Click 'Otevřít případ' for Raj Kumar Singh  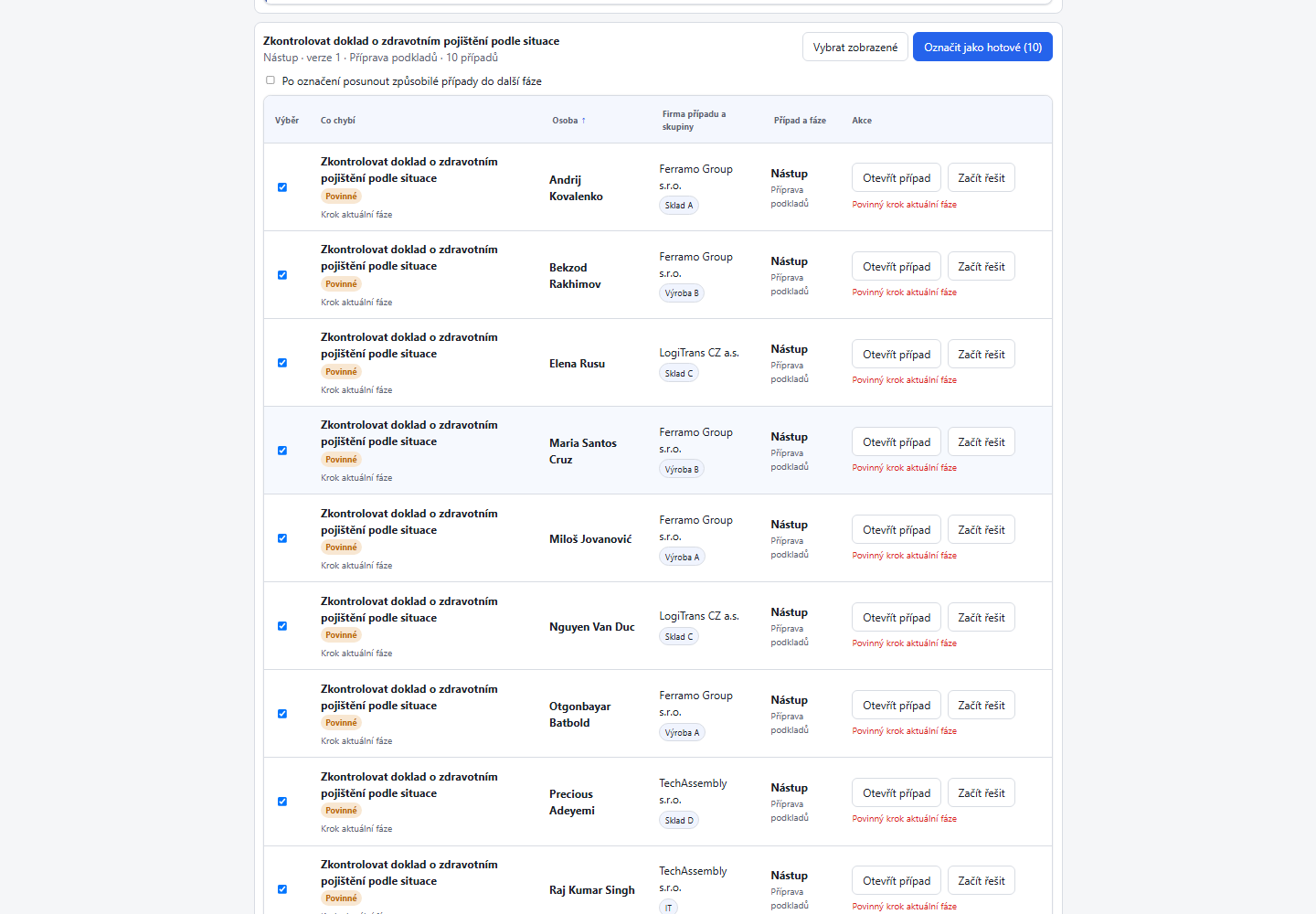[x=897, y=880]
